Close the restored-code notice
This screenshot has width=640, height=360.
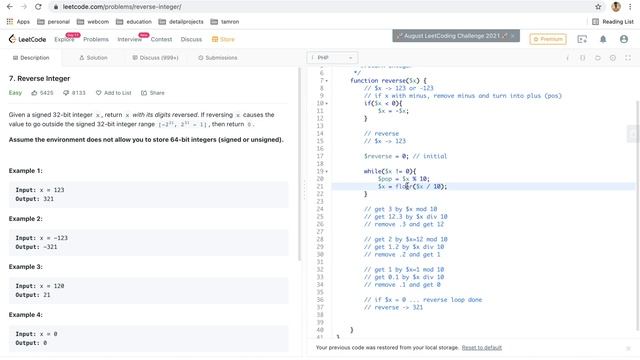628,348
